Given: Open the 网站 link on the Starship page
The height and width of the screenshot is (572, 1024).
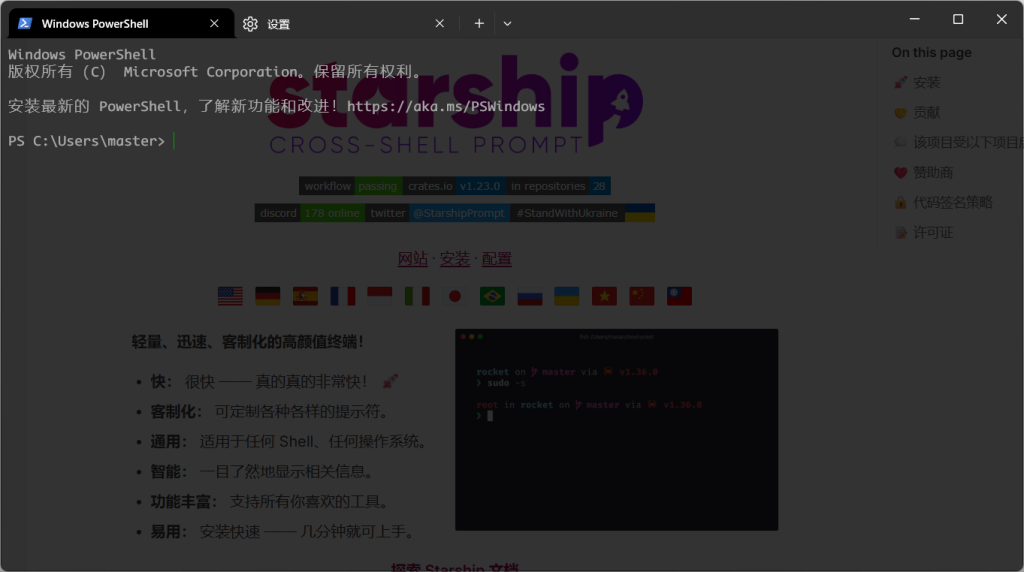Looking at the screenshot, I should click(x=413, y=259).
